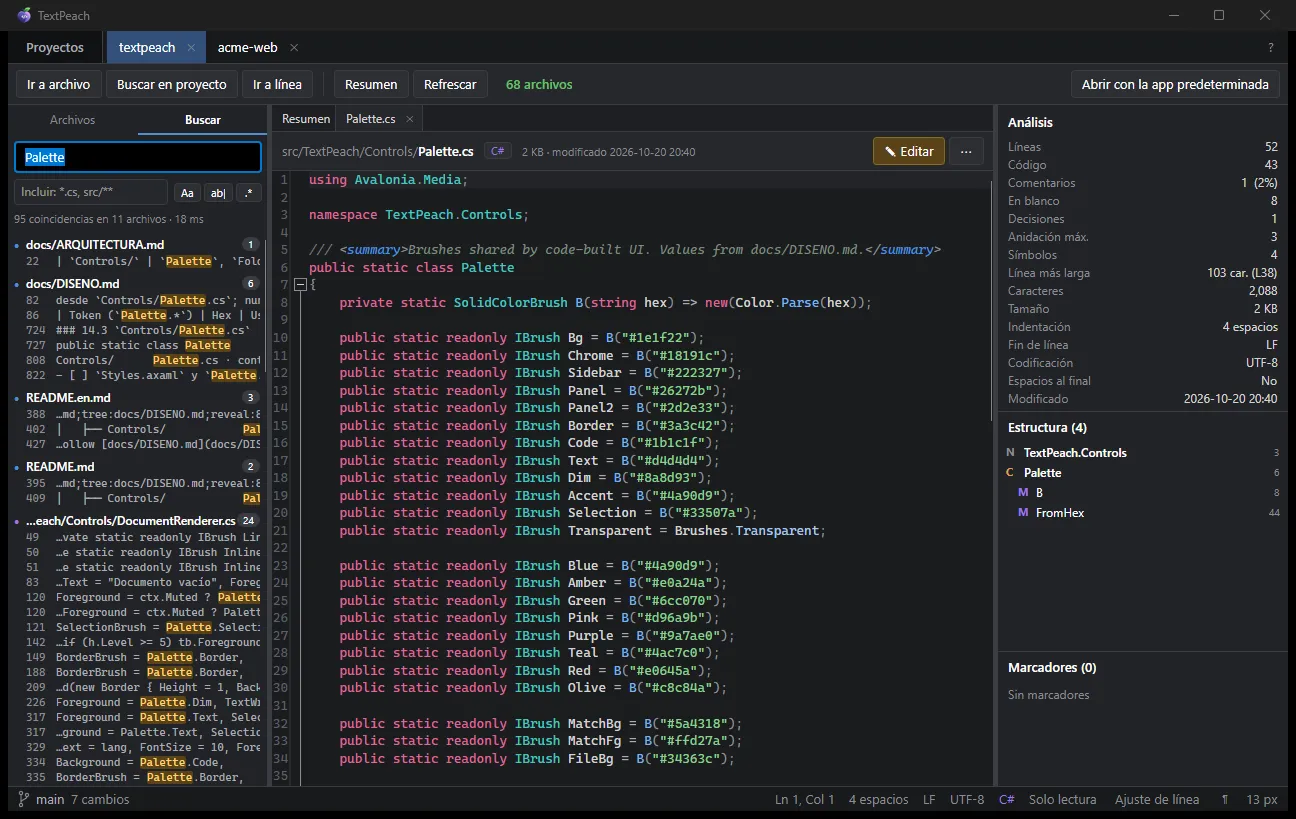Click the Ir a línea button
The image size is (1296, 819).
(277, 85)
